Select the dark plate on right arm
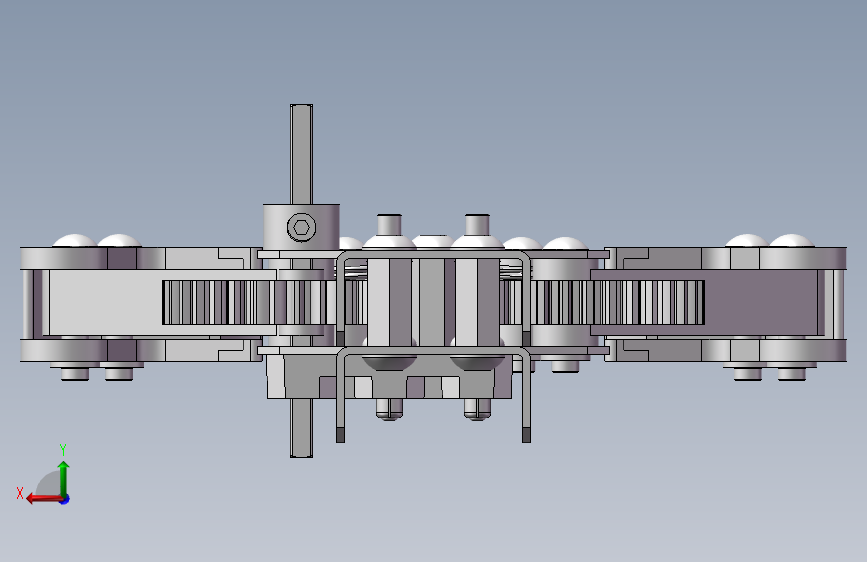This screenshot has height=562, width=867. point(760,303)
